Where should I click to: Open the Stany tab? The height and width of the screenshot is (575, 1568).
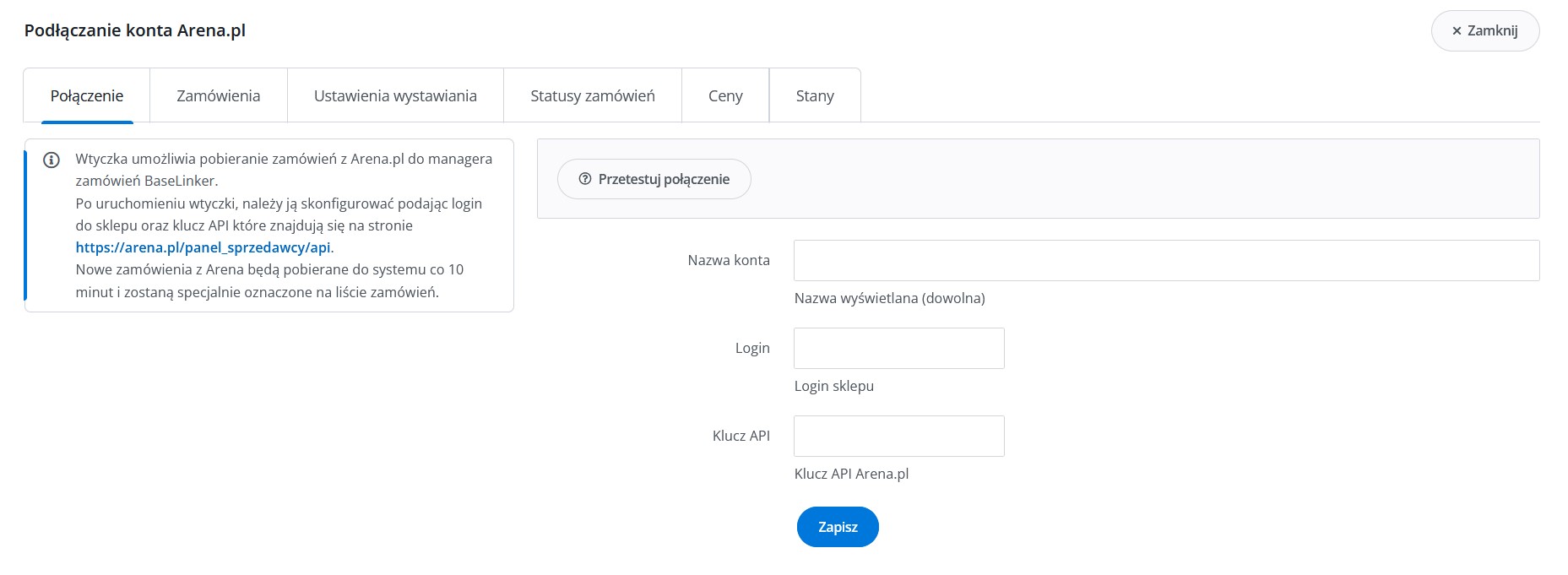(815, 95)
